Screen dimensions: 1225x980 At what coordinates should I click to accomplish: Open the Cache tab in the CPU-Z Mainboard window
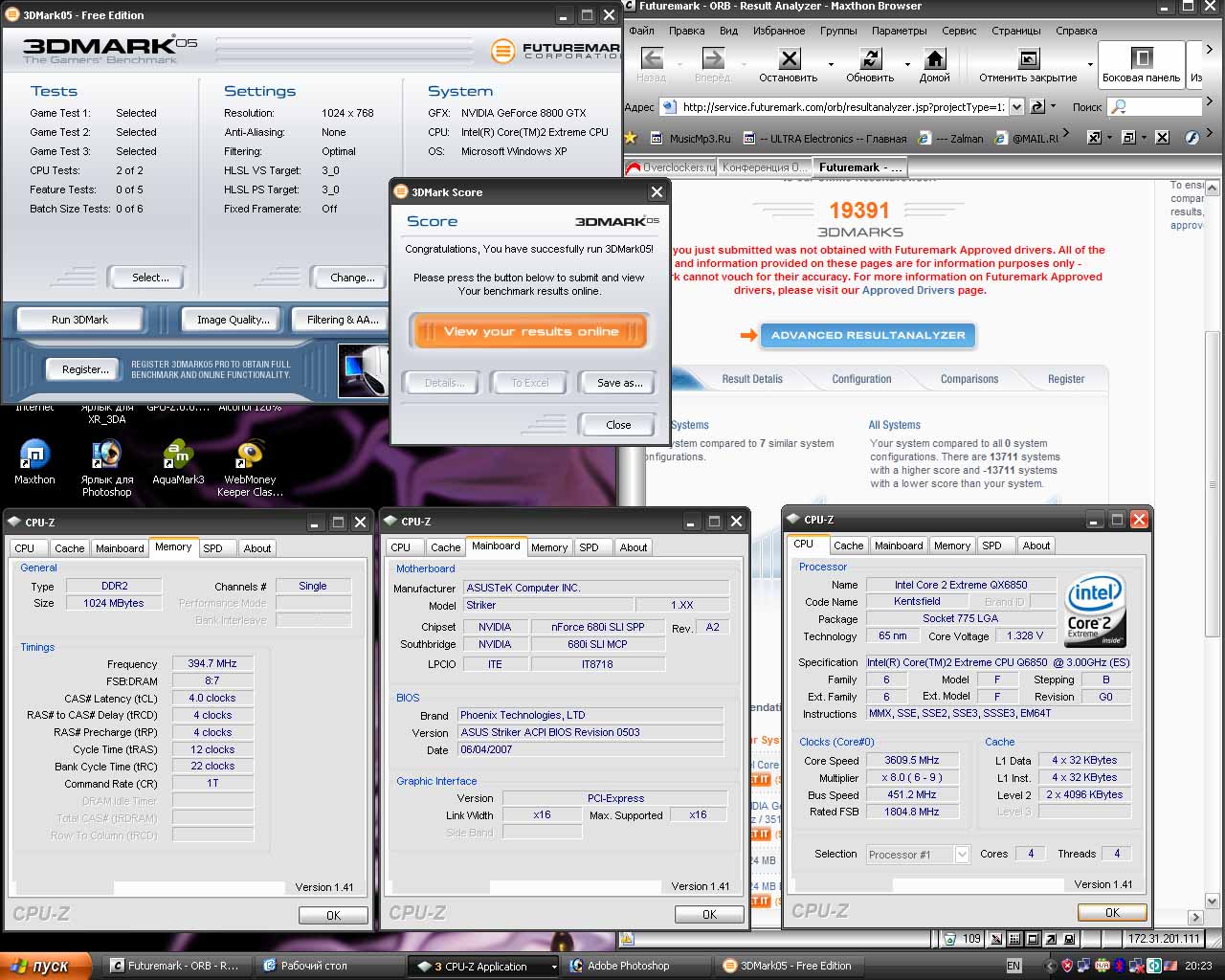point(445,547)
